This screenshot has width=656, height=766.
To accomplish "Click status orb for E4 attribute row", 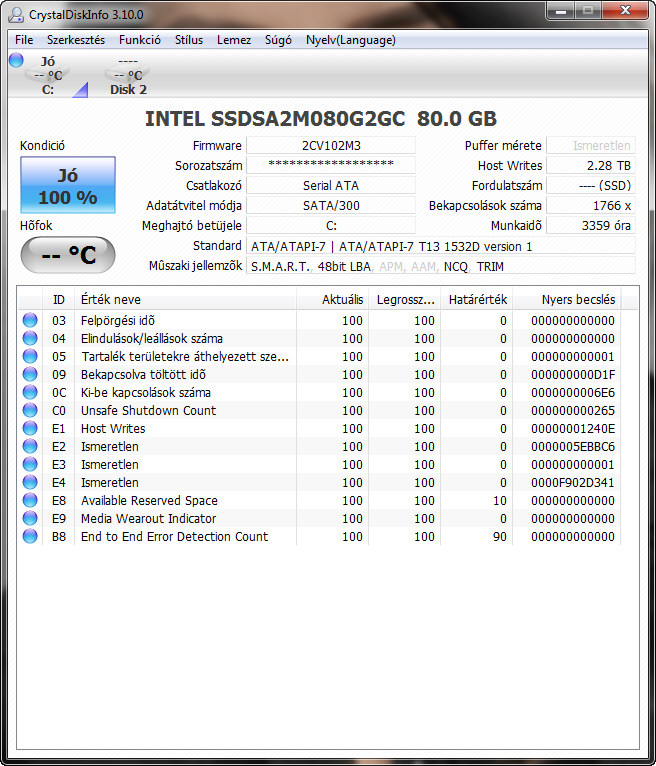I will pos(30,483).
